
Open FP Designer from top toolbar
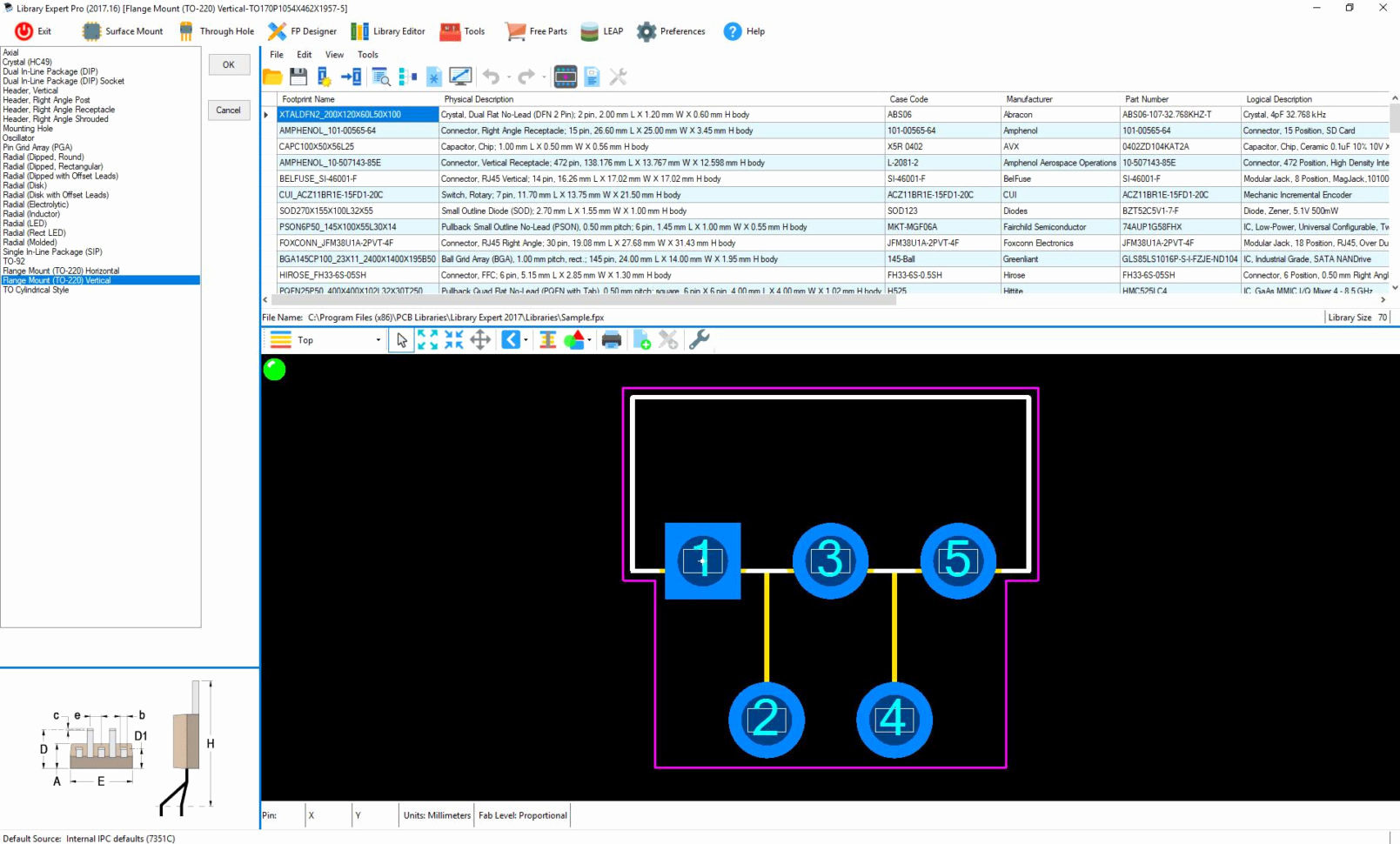pyautogui.click(x=302, y=31)
